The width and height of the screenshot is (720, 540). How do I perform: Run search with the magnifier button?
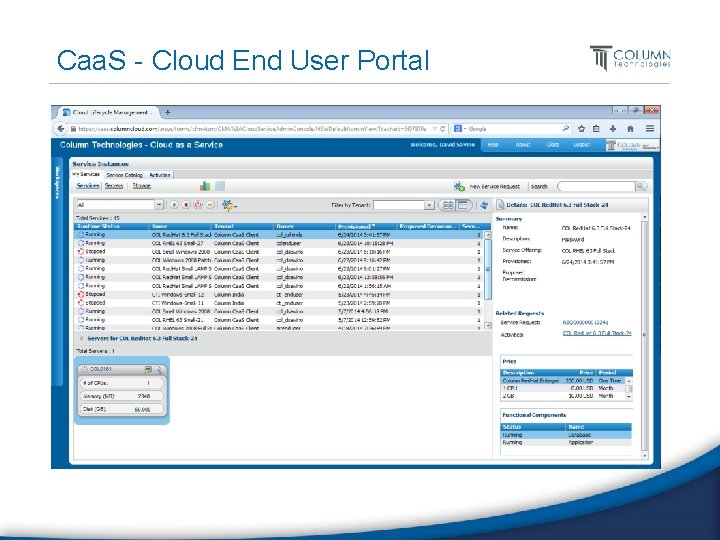(x=641, y=186)
